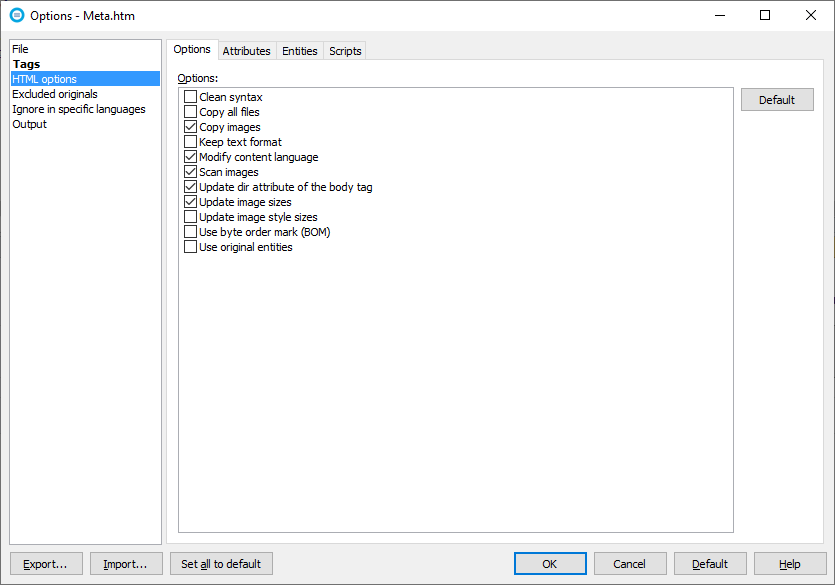Toggle the Update image sizes checkbox
The height and width of the screenshot is (585, 835).
point(190,202)
